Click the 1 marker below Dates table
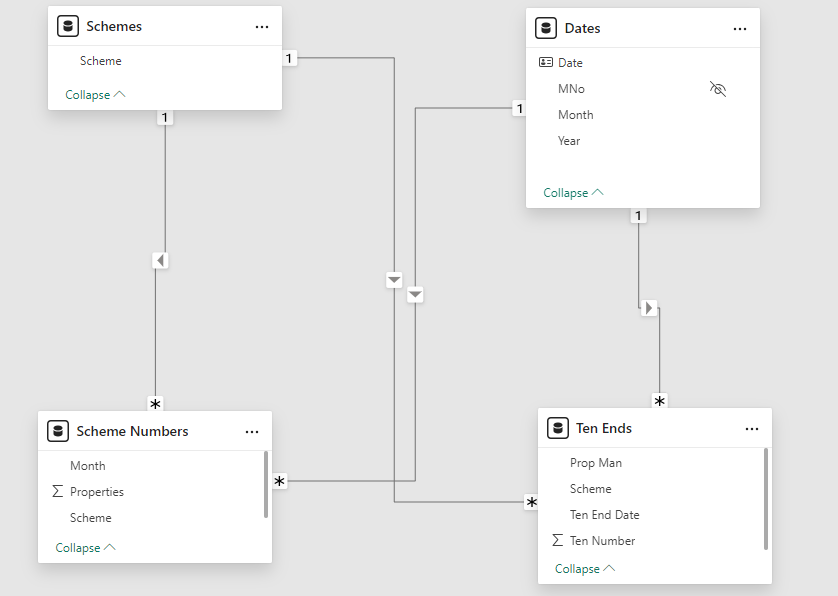Screen dimensions: 838x596 (x=638, y=216)
